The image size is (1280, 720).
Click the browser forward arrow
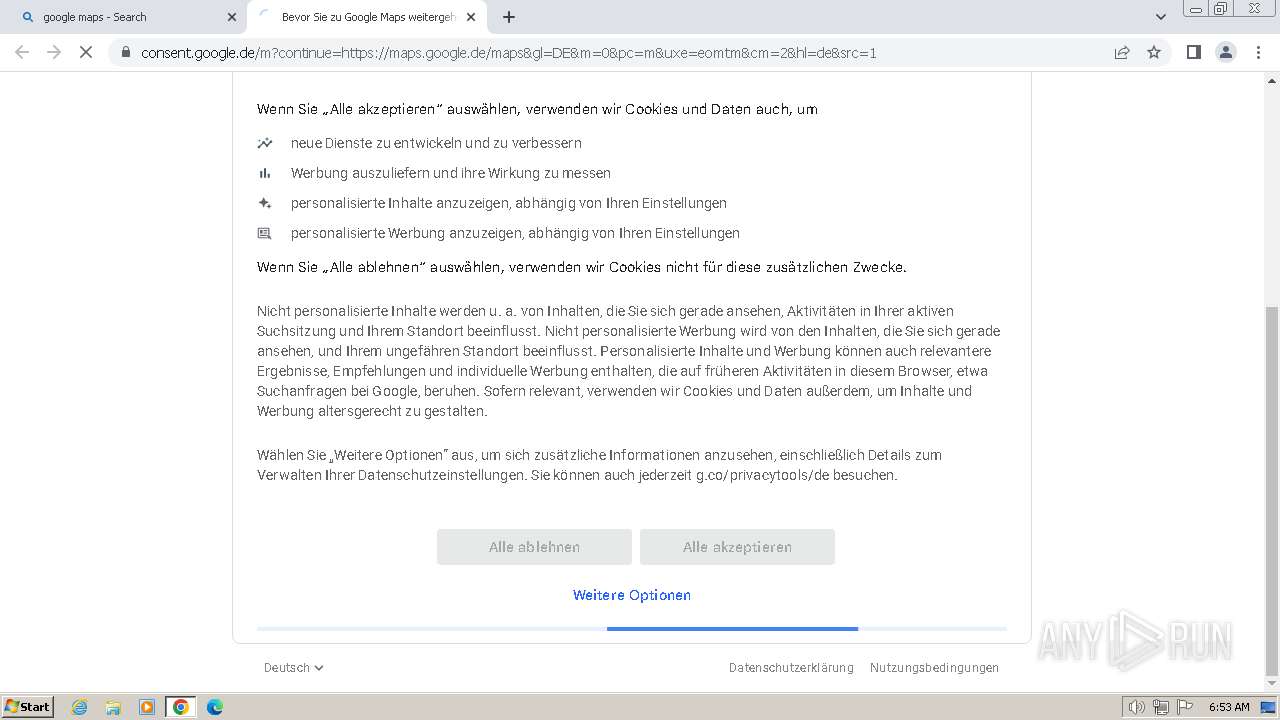point(54,52)
